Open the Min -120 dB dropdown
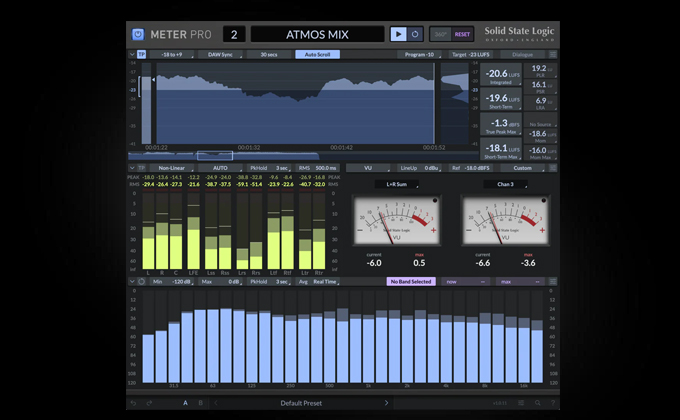Viewport: 680px width, 420px height. click(172, 282)
